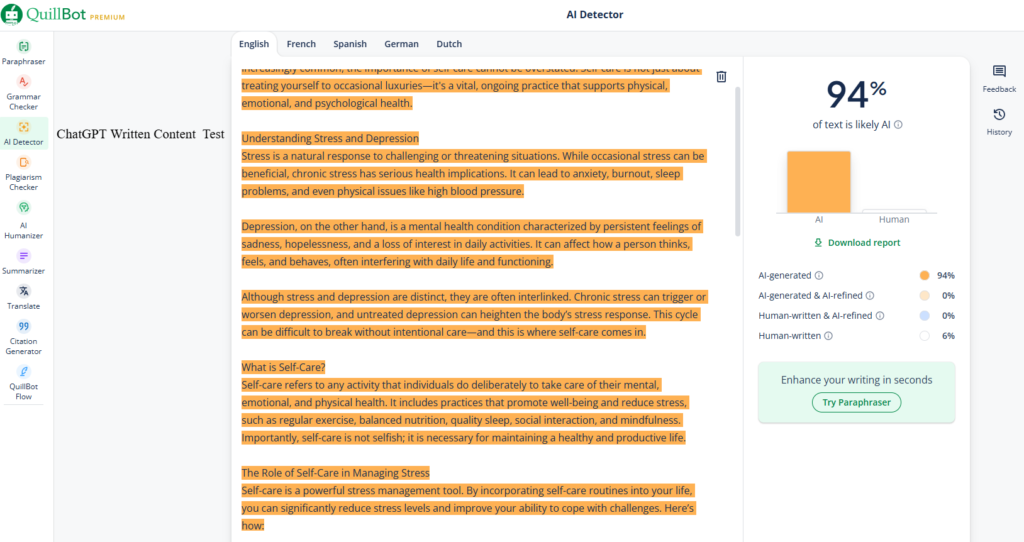
Task: Click the orange AI-generated color dot
Action: point(924,276)
